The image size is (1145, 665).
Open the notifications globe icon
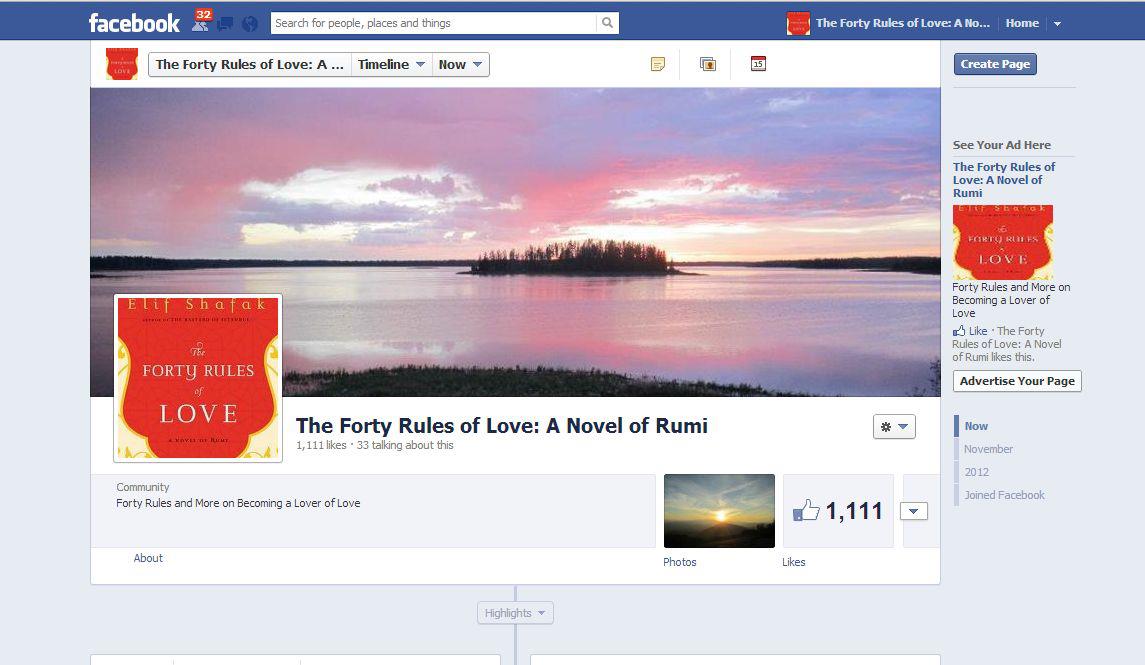(250, 23)
